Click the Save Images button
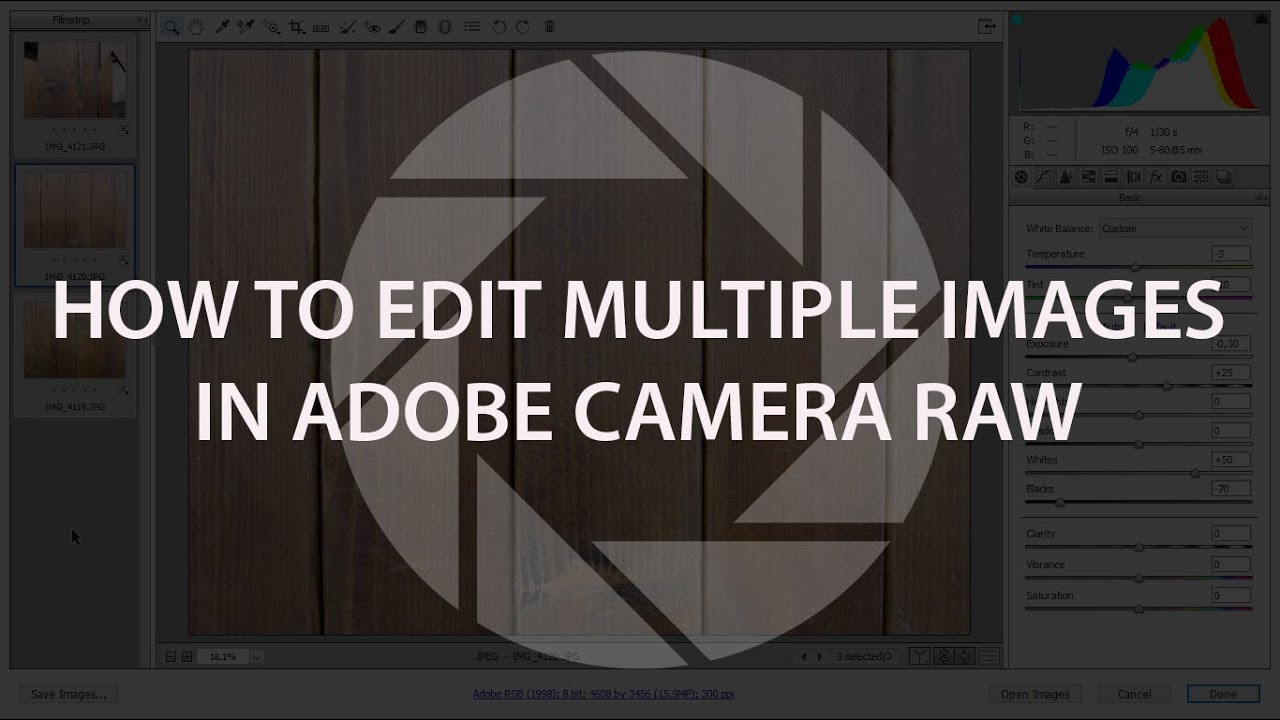Screen dimensions: 1280x720 pos(69,694)
